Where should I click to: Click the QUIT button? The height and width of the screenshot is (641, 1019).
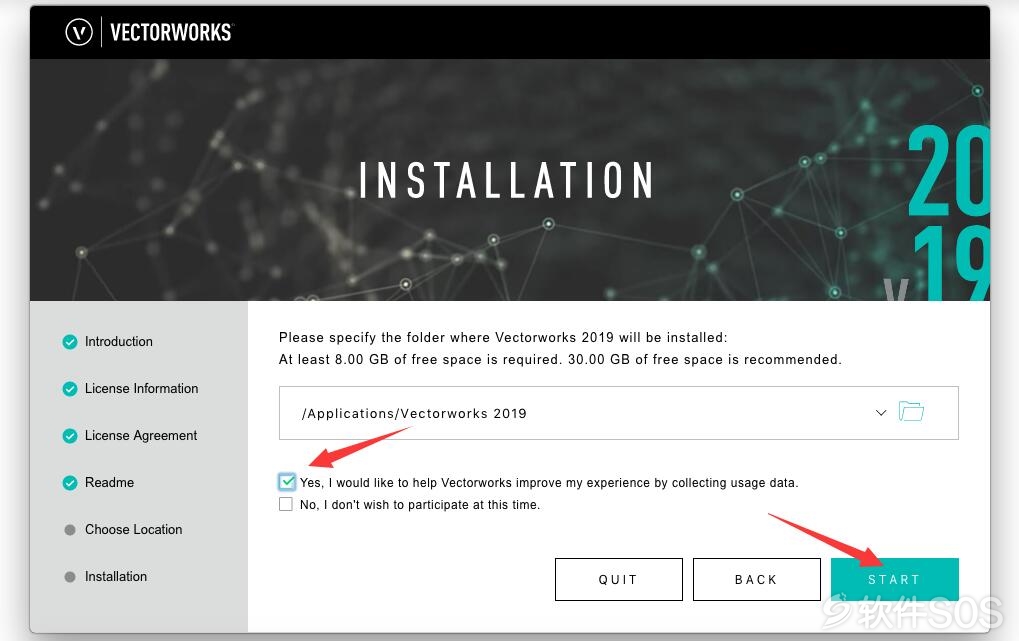tap(619, 579)
